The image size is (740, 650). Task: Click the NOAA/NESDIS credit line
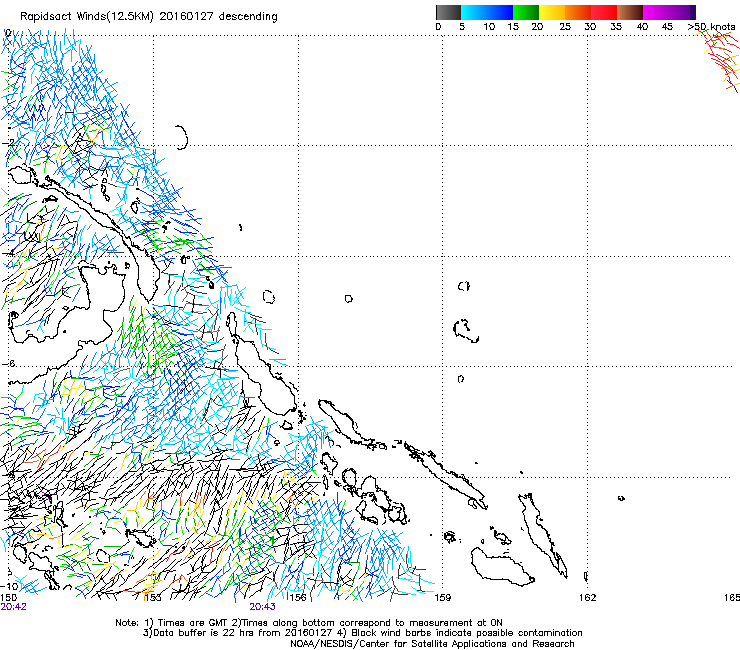(432, 644)
